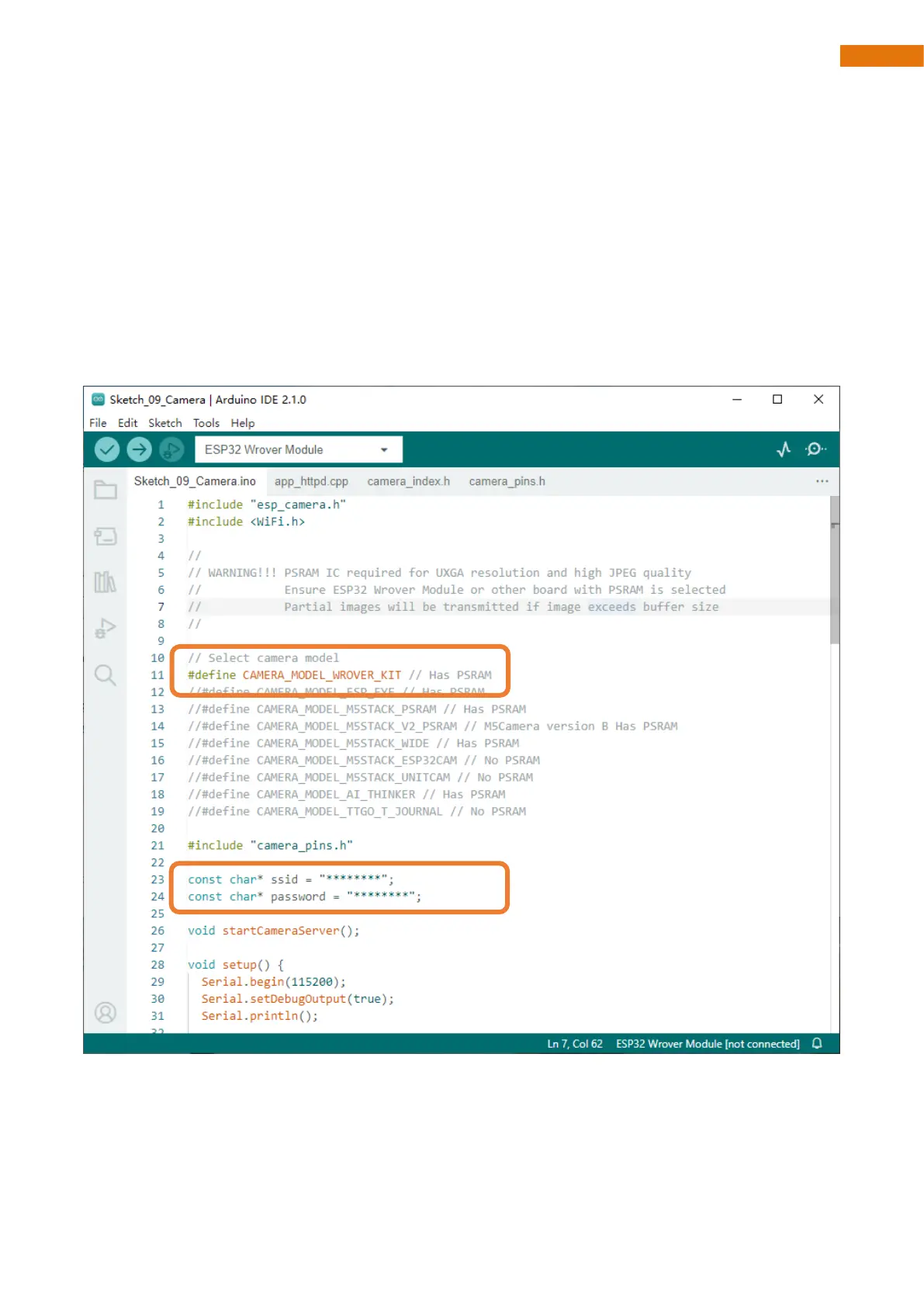The width and height of the screenshot is (924, 1307).
Task: Click the CAMERA_MODEL_WROVER_KIT define line
Action: 340,675
